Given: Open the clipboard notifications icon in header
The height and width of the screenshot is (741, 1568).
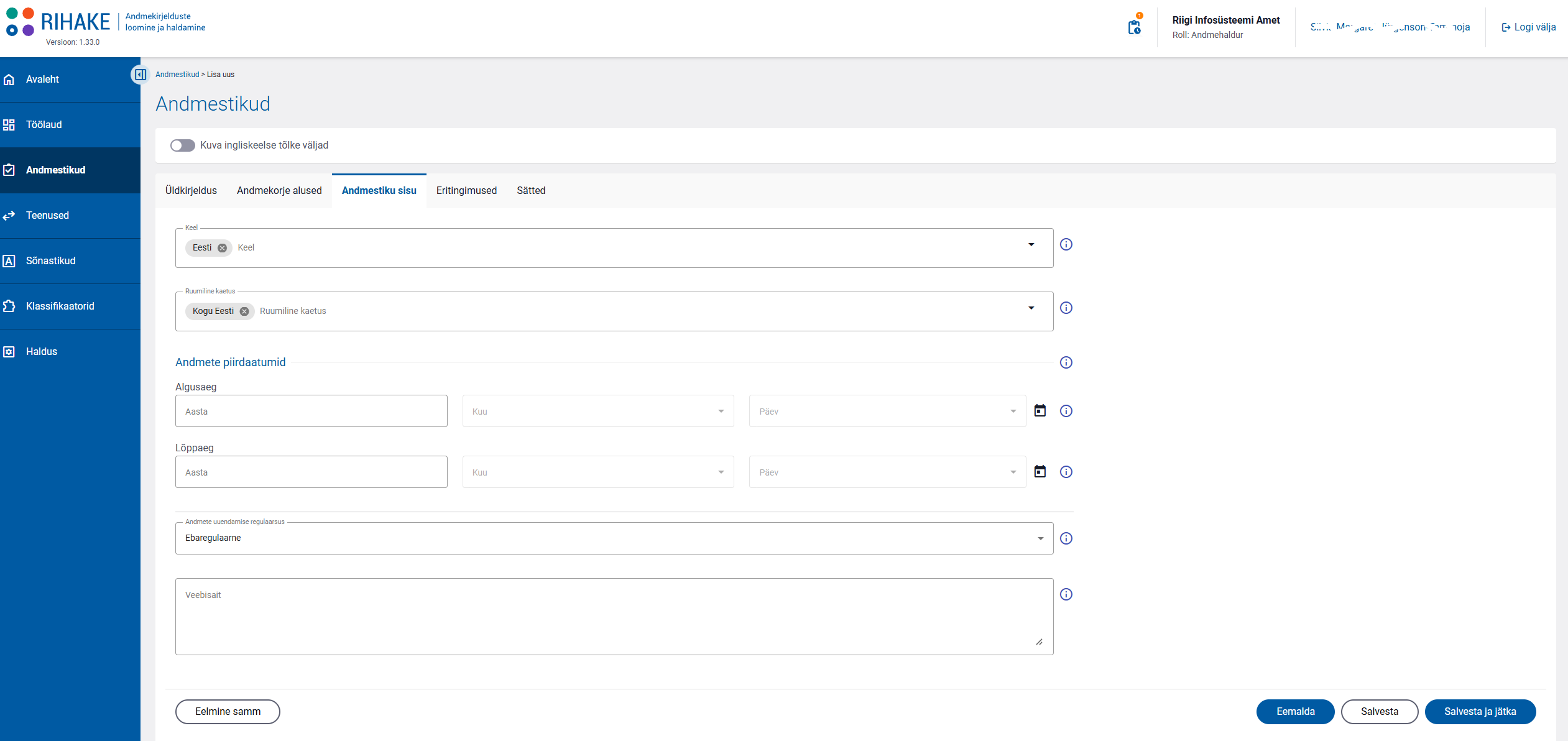Looking at the screenshot, I should tap(1135, 27).
